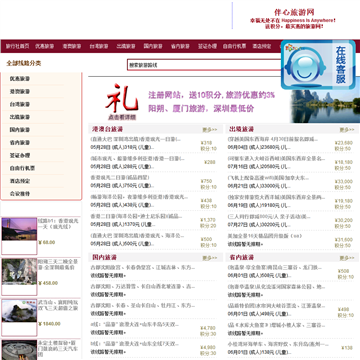The width and height of the screenshot is (360, 360).
Task: Open the provincial hot-spring tour priced ¥508
Action: (275, 267)
